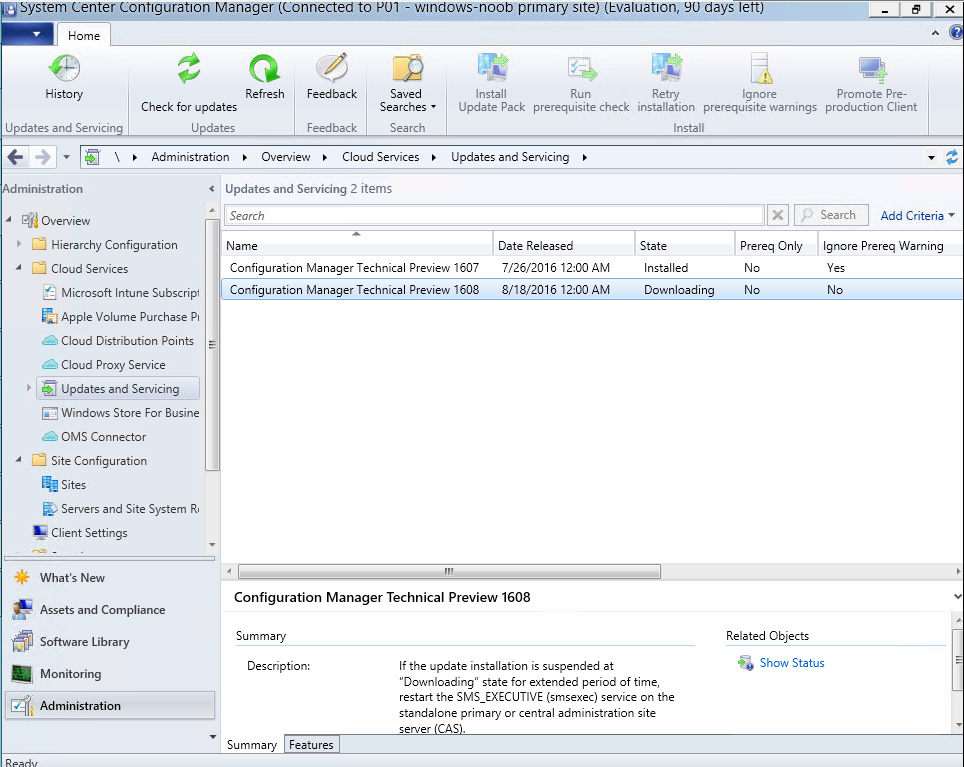Collapse the Overview tree node
The height and width of the screenshot is (767, 964).
coord(9,219)
